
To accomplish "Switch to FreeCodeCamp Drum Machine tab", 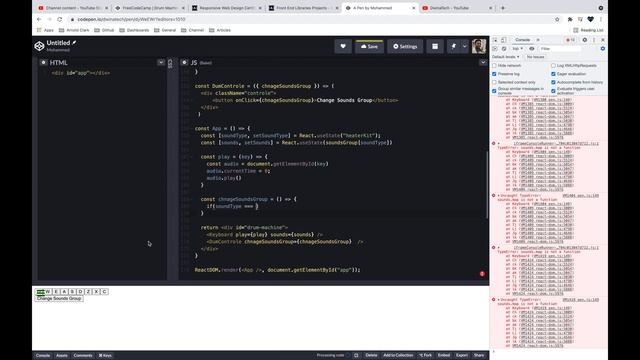I will click(x=149, y=8).
